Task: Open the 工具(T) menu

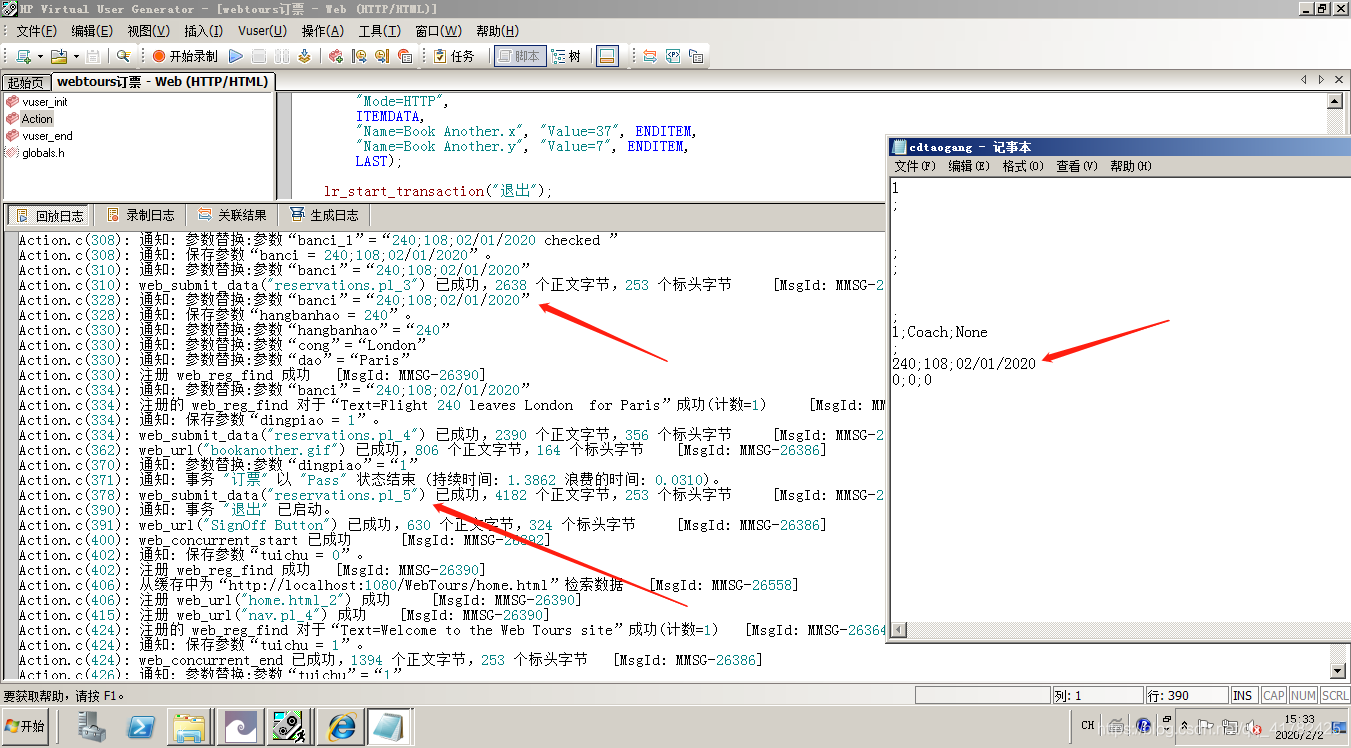Action: [x=379, y=31]
